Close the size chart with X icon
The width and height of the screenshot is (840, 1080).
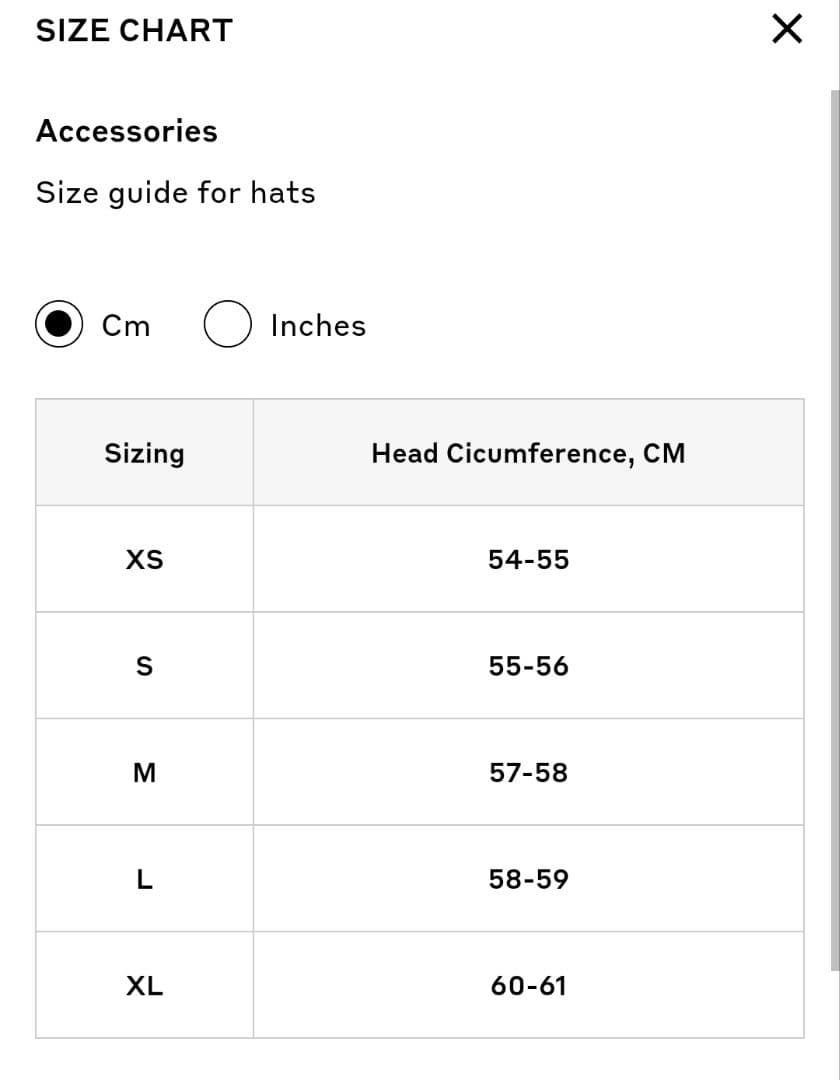point(787,30)
